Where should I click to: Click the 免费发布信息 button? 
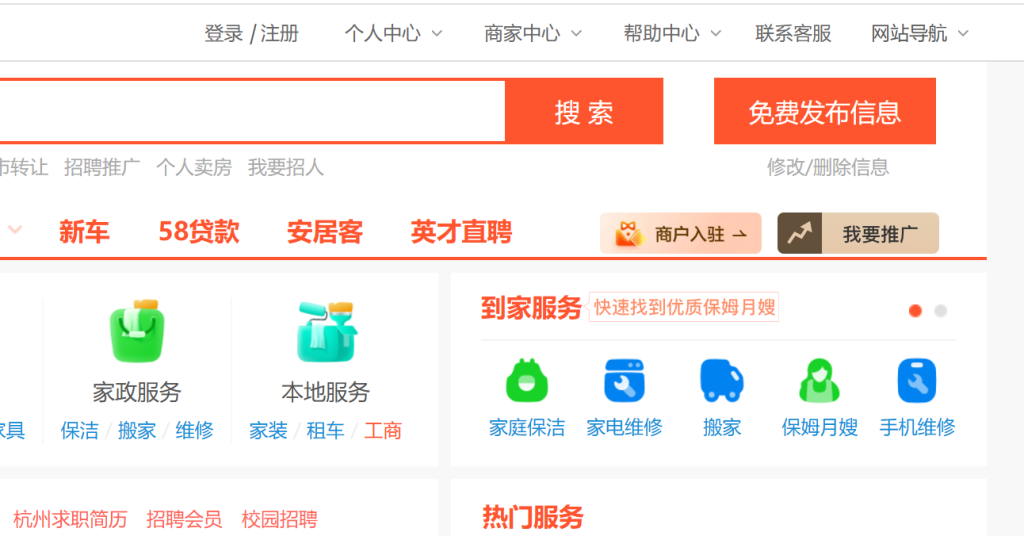point(825,111)
